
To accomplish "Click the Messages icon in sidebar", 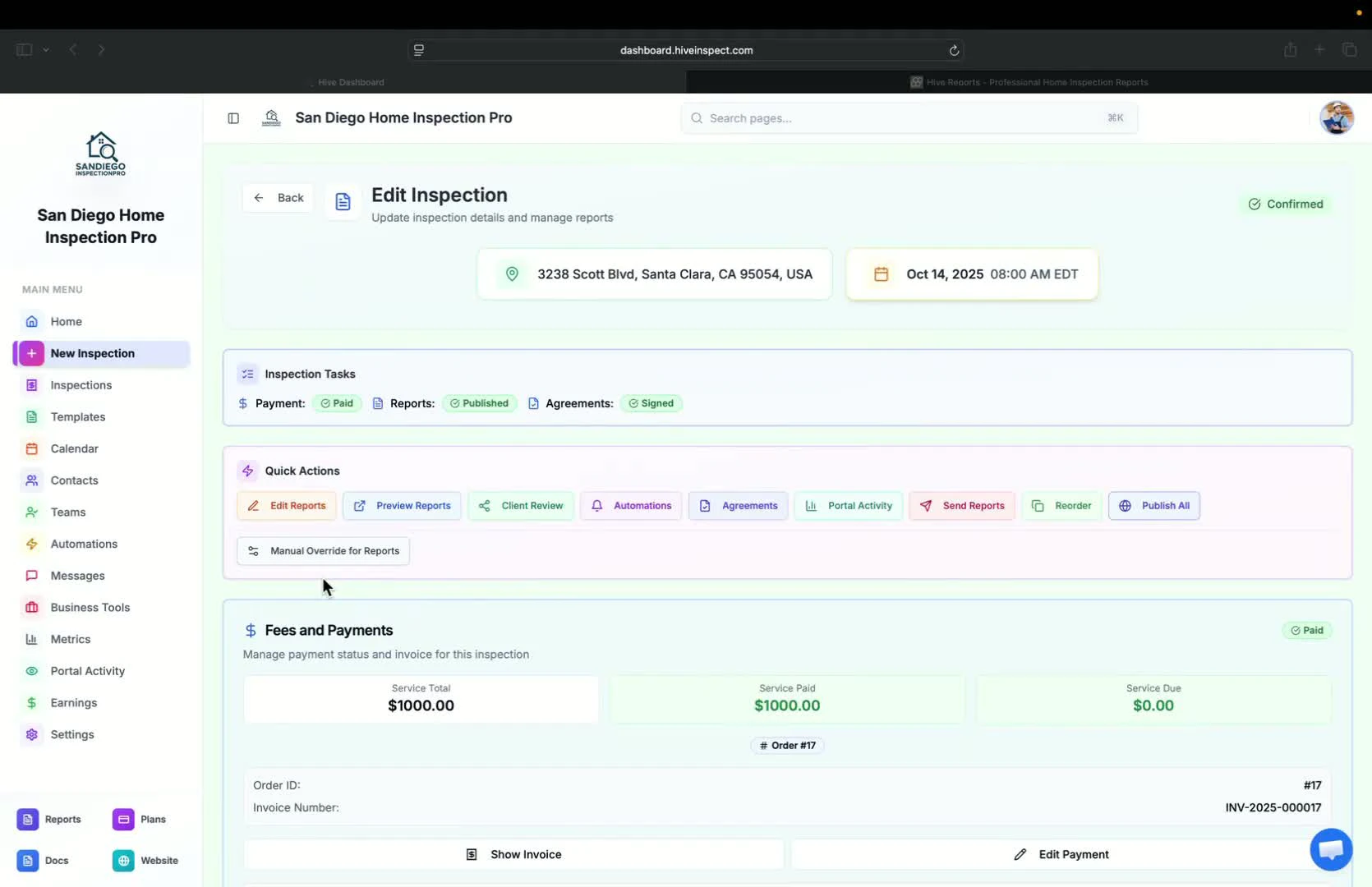I will (x=31, y=576).
